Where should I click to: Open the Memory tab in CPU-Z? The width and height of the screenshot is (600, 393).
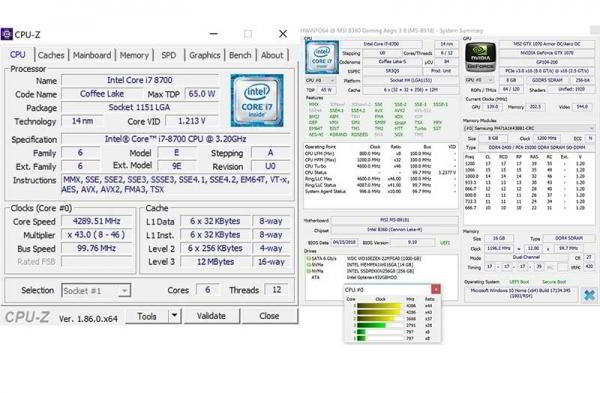134,55
